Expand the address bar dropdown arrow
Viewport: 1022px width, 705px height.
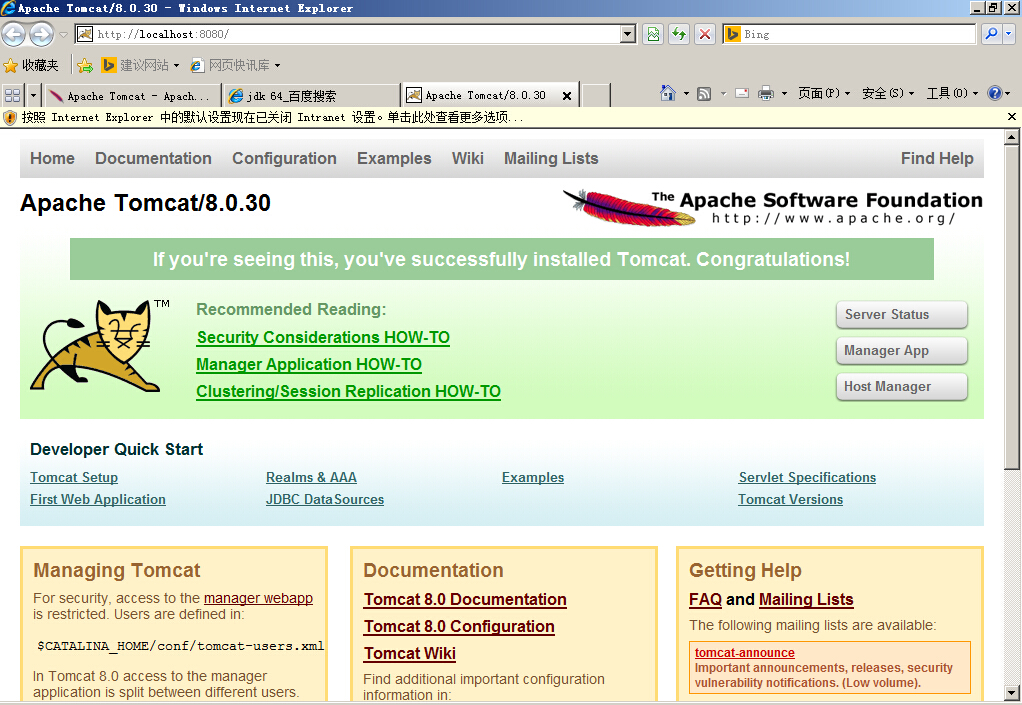[x=628, y=34]
